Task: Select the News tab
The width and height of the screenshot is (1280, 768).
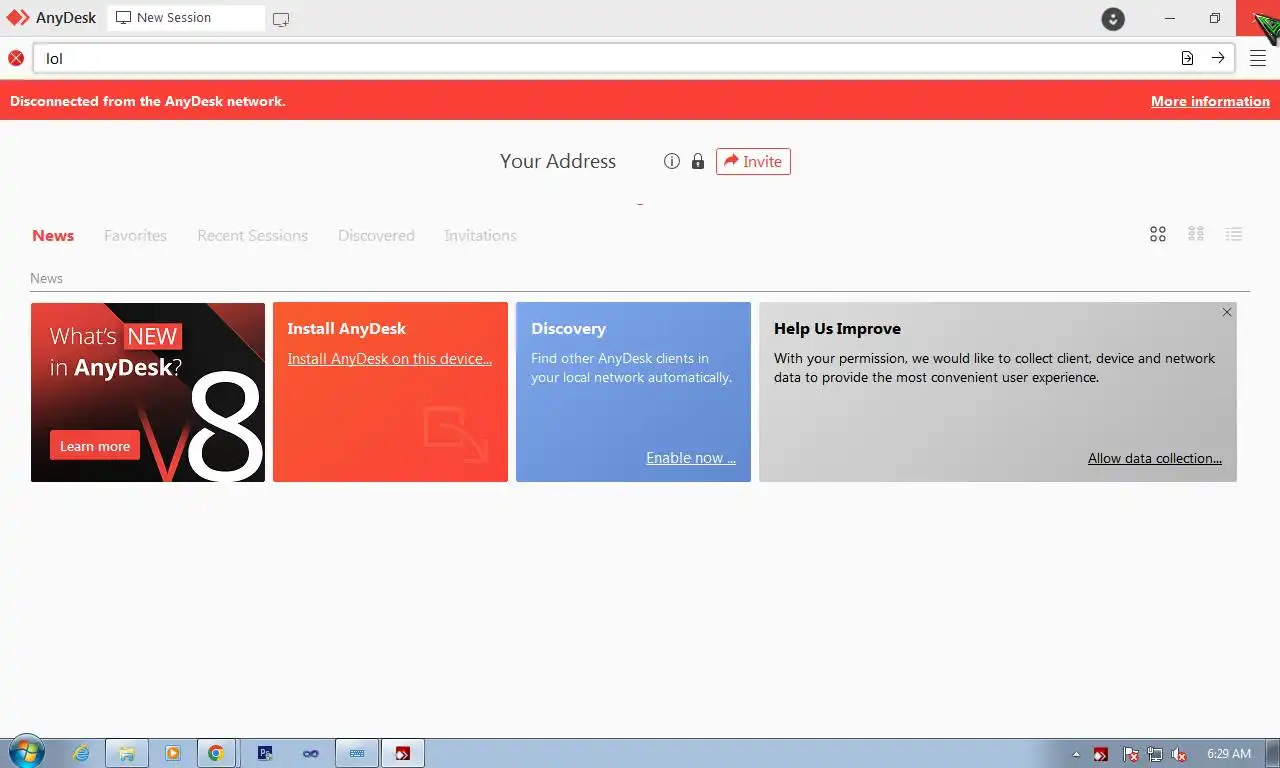Action: (x=53, y=235)
